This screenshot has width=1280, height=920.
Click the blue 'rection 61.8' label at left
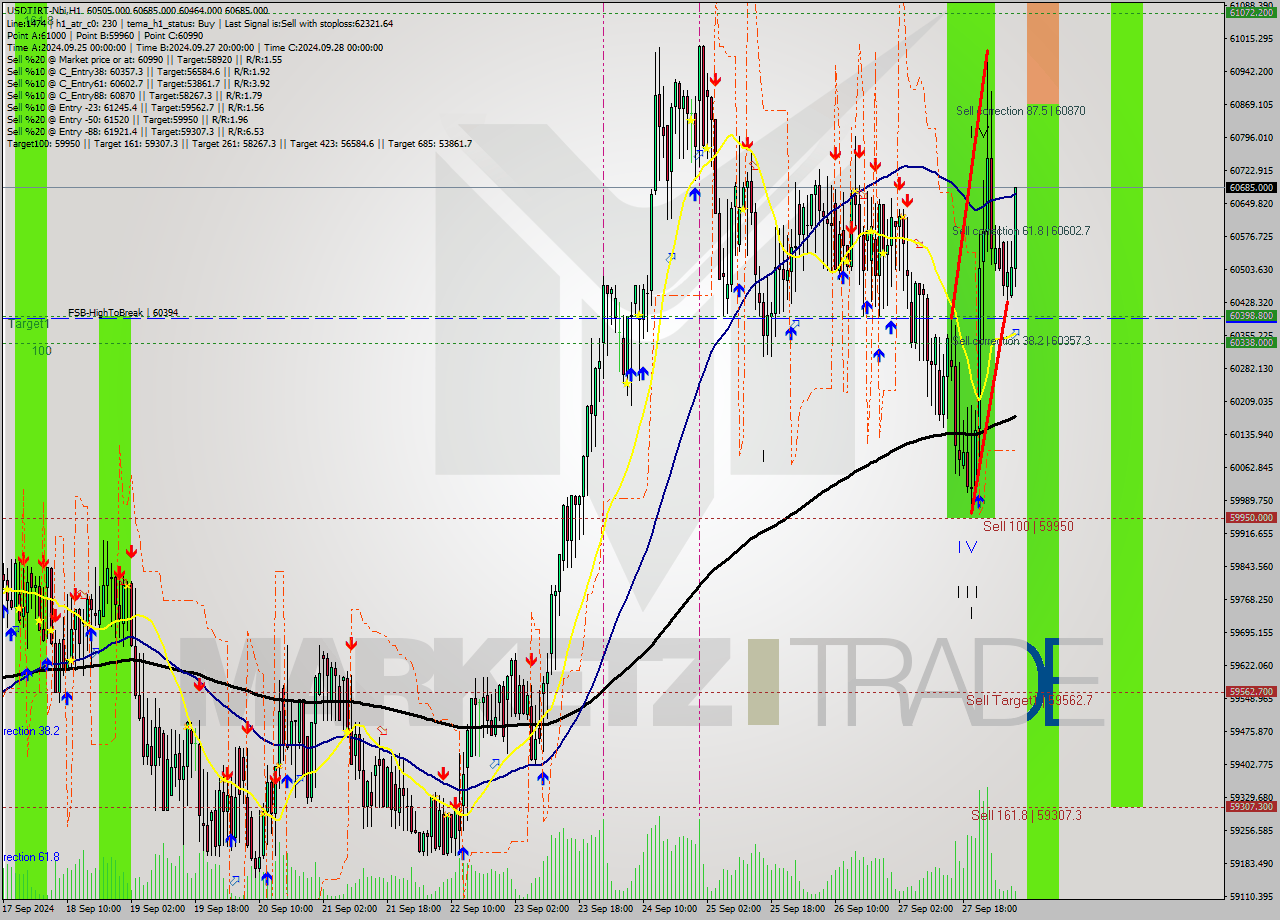31,857
